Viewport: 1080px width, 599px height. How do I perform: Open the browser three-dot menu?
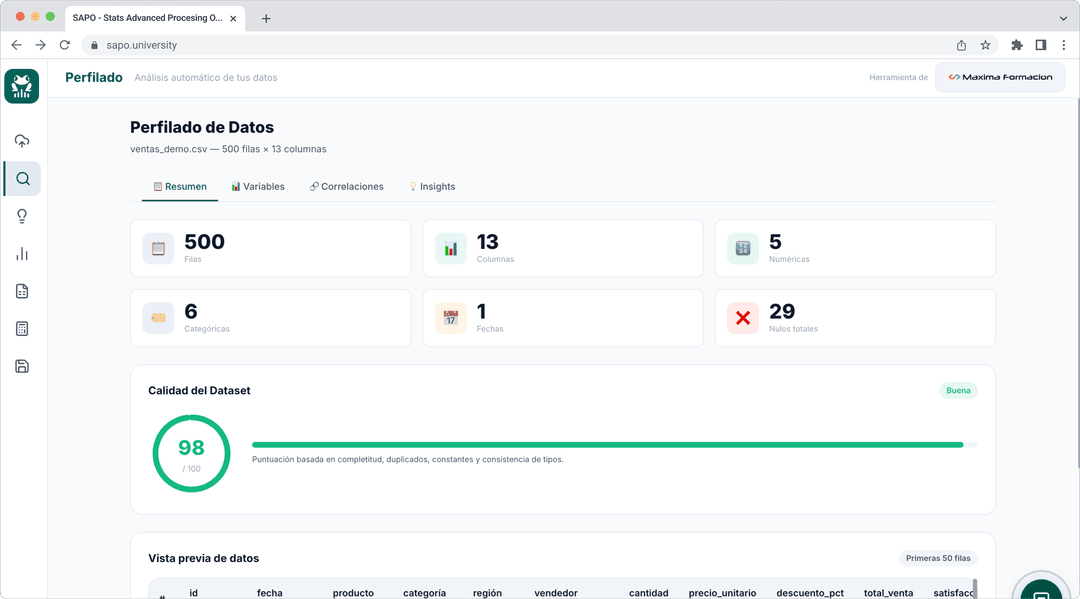1063,45
